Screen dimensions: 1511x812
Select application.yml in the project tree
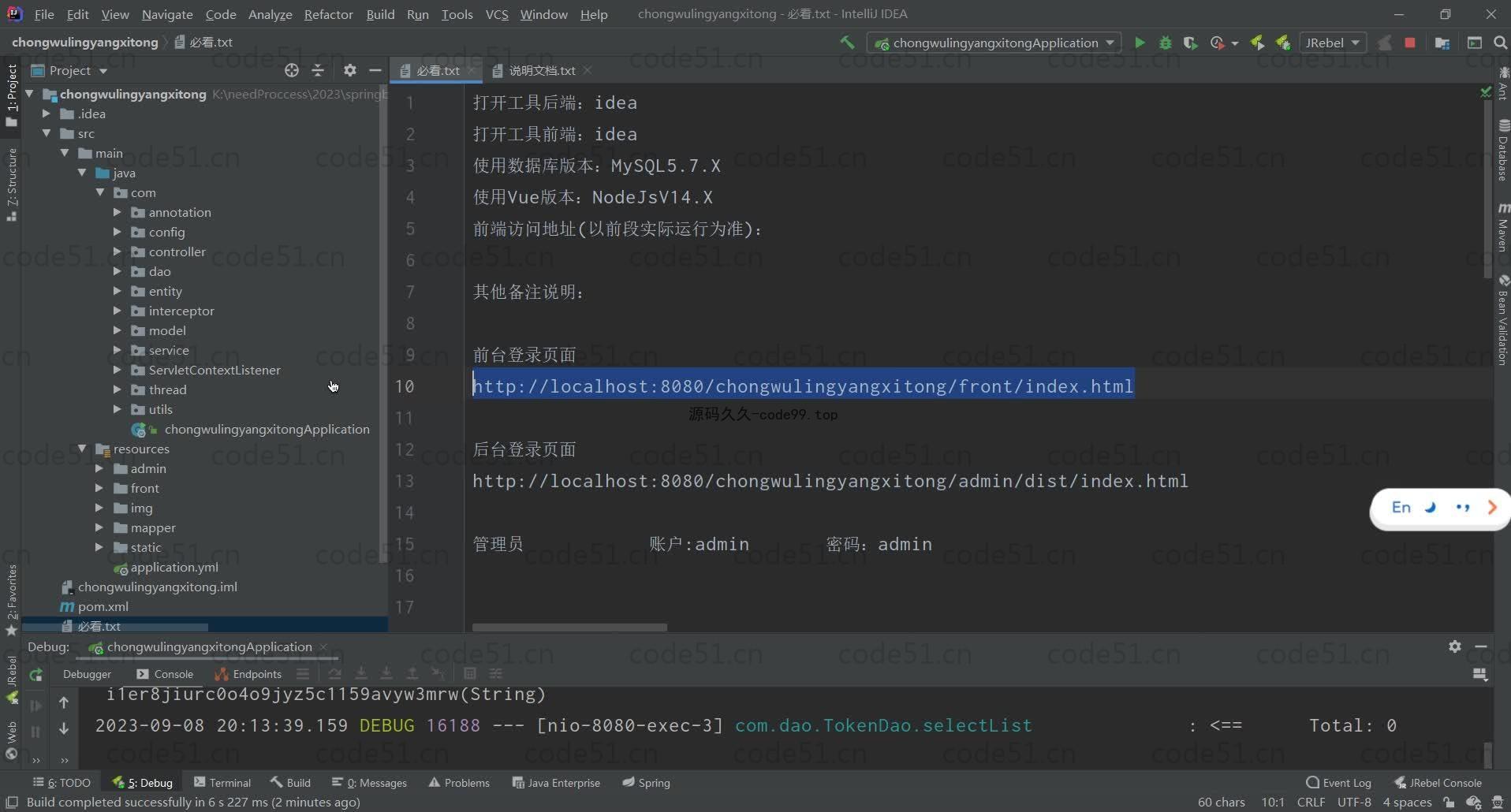click(x=174, y=567)
